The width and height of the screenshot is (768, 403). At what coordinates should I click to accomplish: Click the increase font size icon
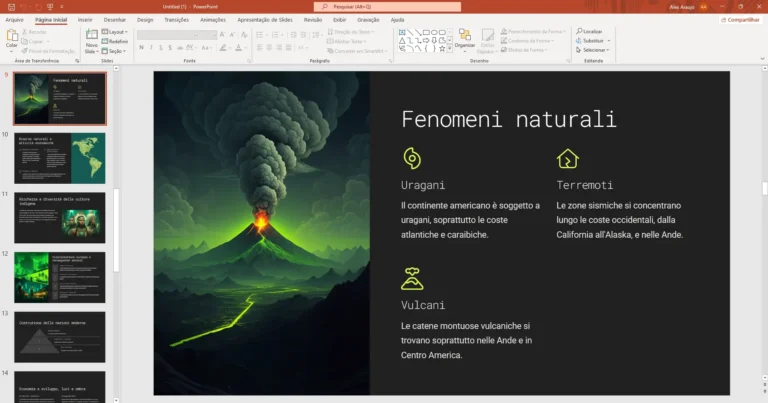[x=222, y=35]
